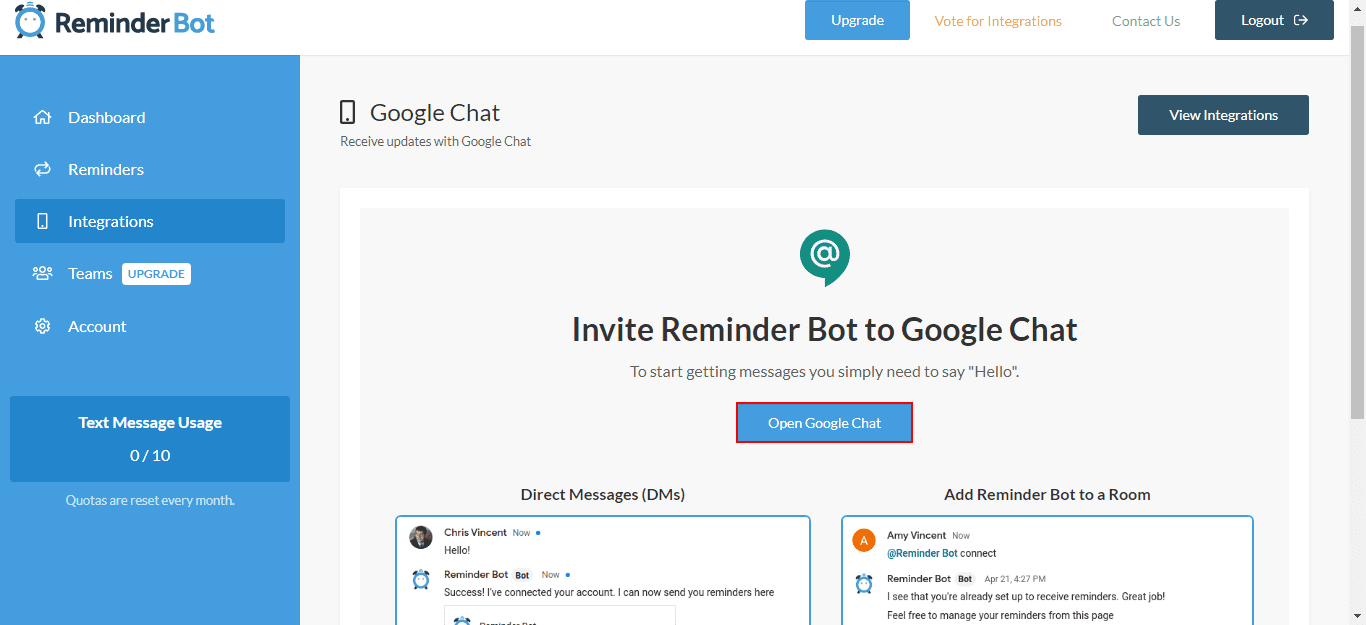Click the '@Reminder Bot' mention text

[922, 553]
